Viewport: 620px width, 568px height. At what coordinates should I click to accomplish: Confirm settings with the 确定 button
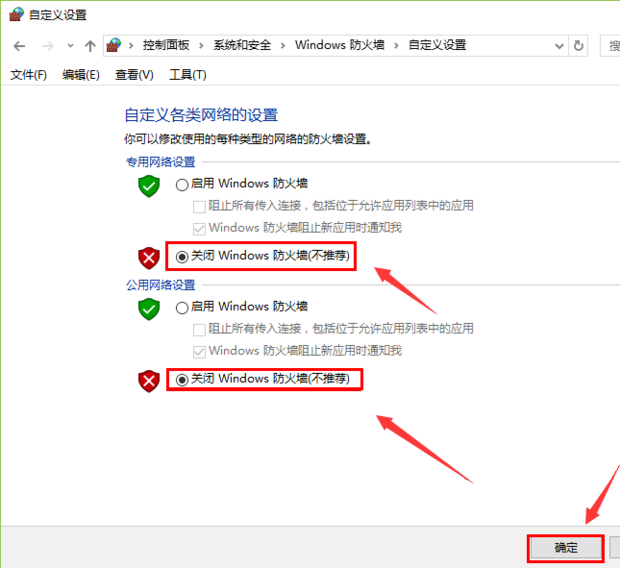[565, 548]
